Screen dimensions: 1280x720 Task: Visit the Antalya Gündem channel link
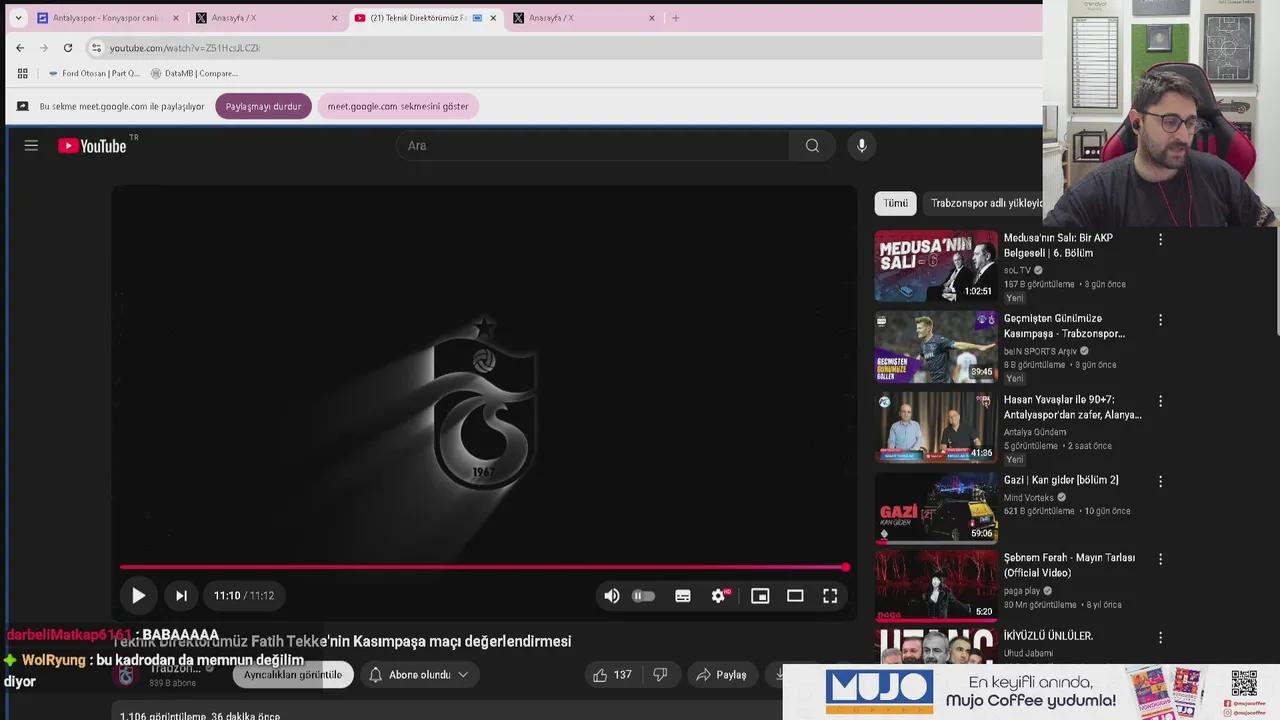(1034, 432)
